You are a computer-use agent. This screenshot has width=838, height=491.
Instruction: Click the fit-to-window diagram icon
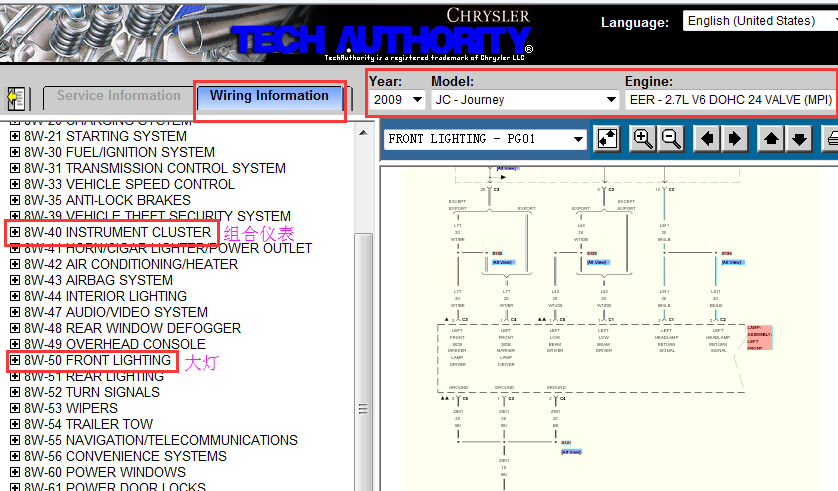pyautogui.click(x=607, y=139)
